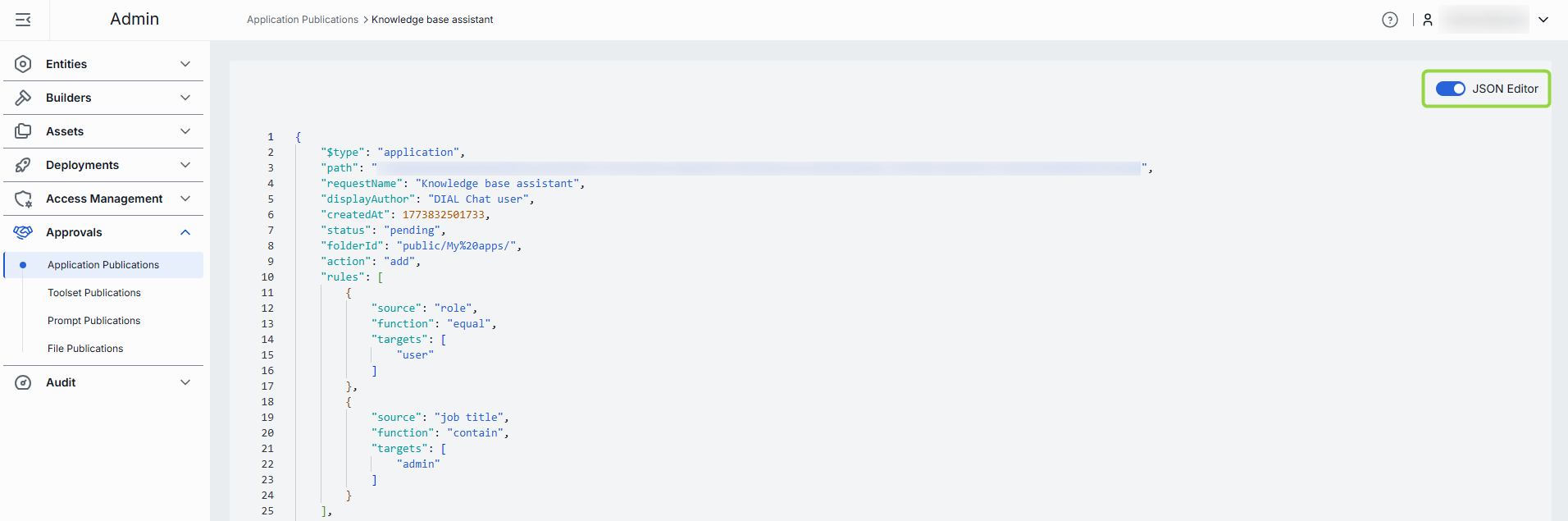
Task: Click Application Publications breadcrumb link
Action: pos(303,20)
